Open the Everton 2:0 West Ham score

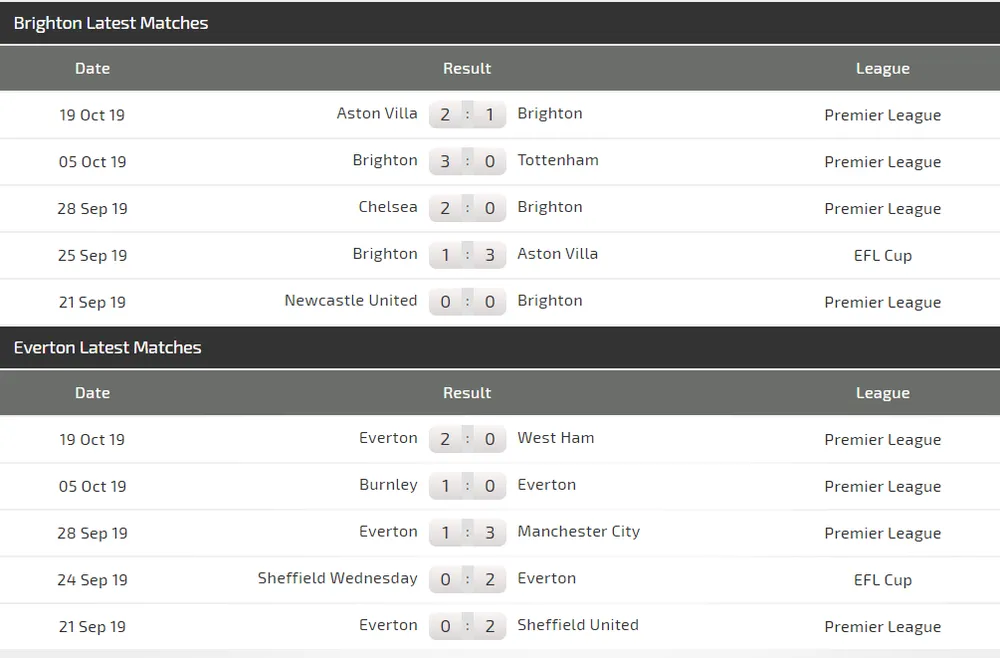click(467, 438)
